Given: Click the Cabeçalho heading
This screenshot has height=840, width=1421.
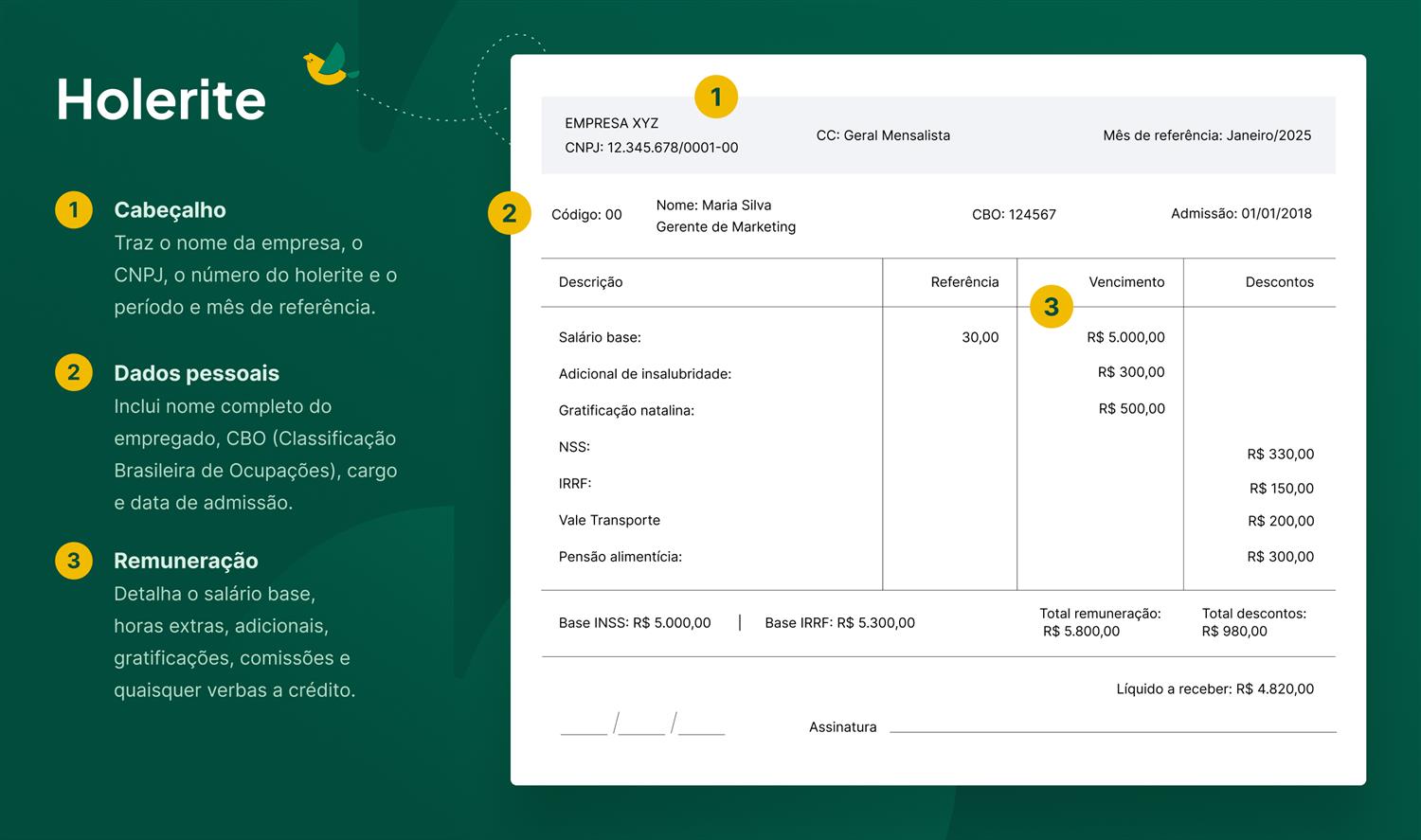Looking at the screenshot, I should tap(170, 210).
